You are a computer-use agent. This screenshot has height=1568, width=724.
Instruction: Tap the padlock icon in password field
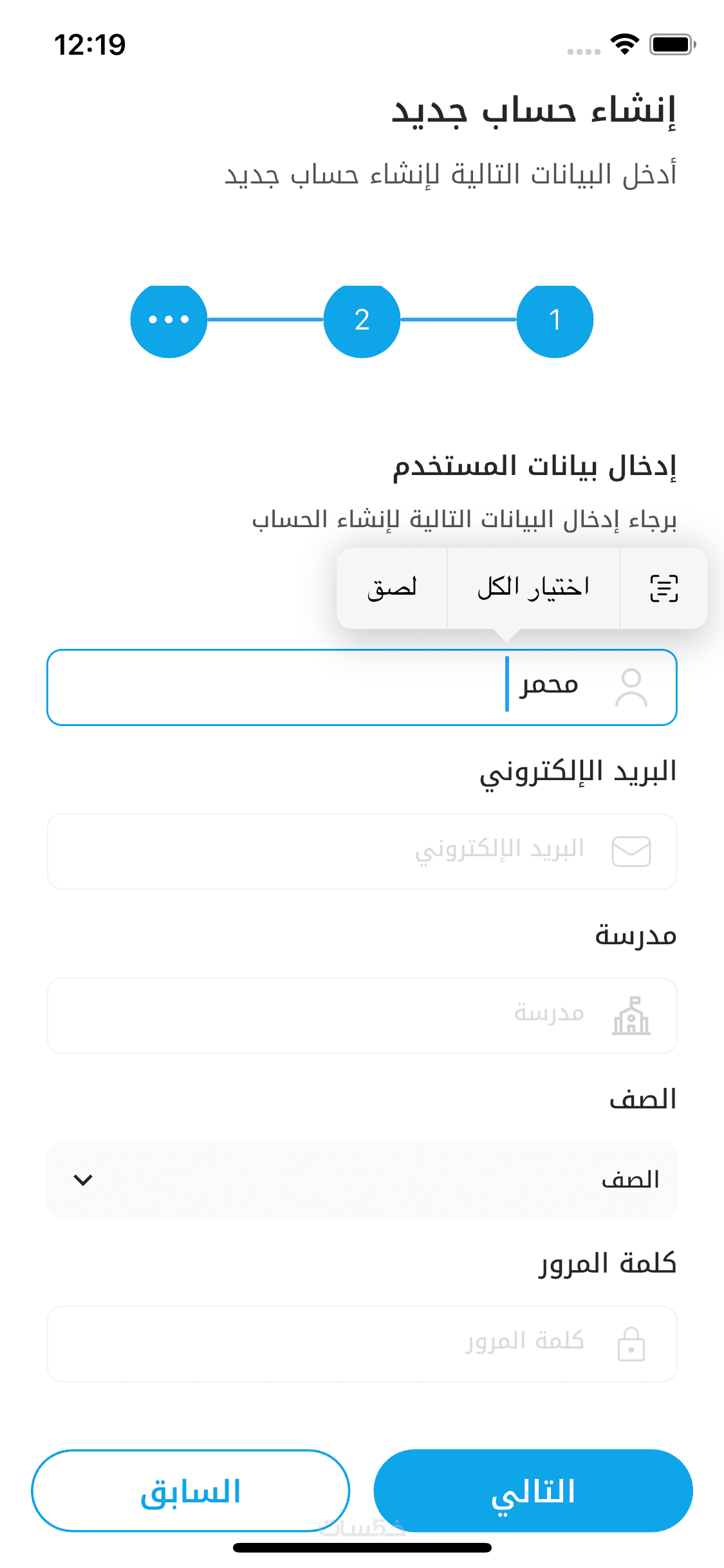631,1344
